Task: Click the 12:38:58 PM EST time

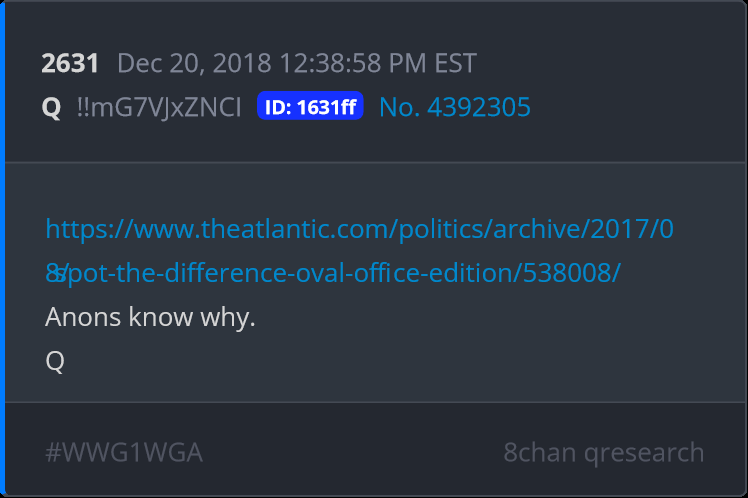Action: point(378,63)
